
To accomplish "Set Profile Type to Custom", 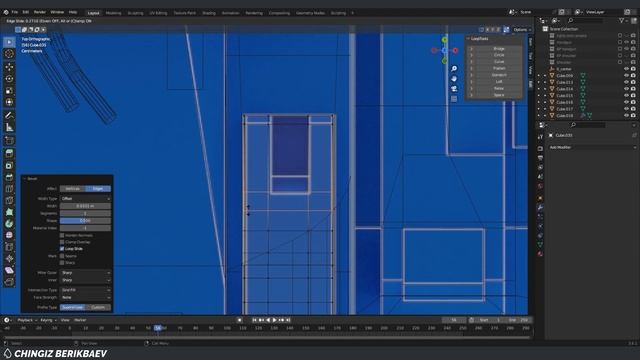I will [x=98, y=307].
